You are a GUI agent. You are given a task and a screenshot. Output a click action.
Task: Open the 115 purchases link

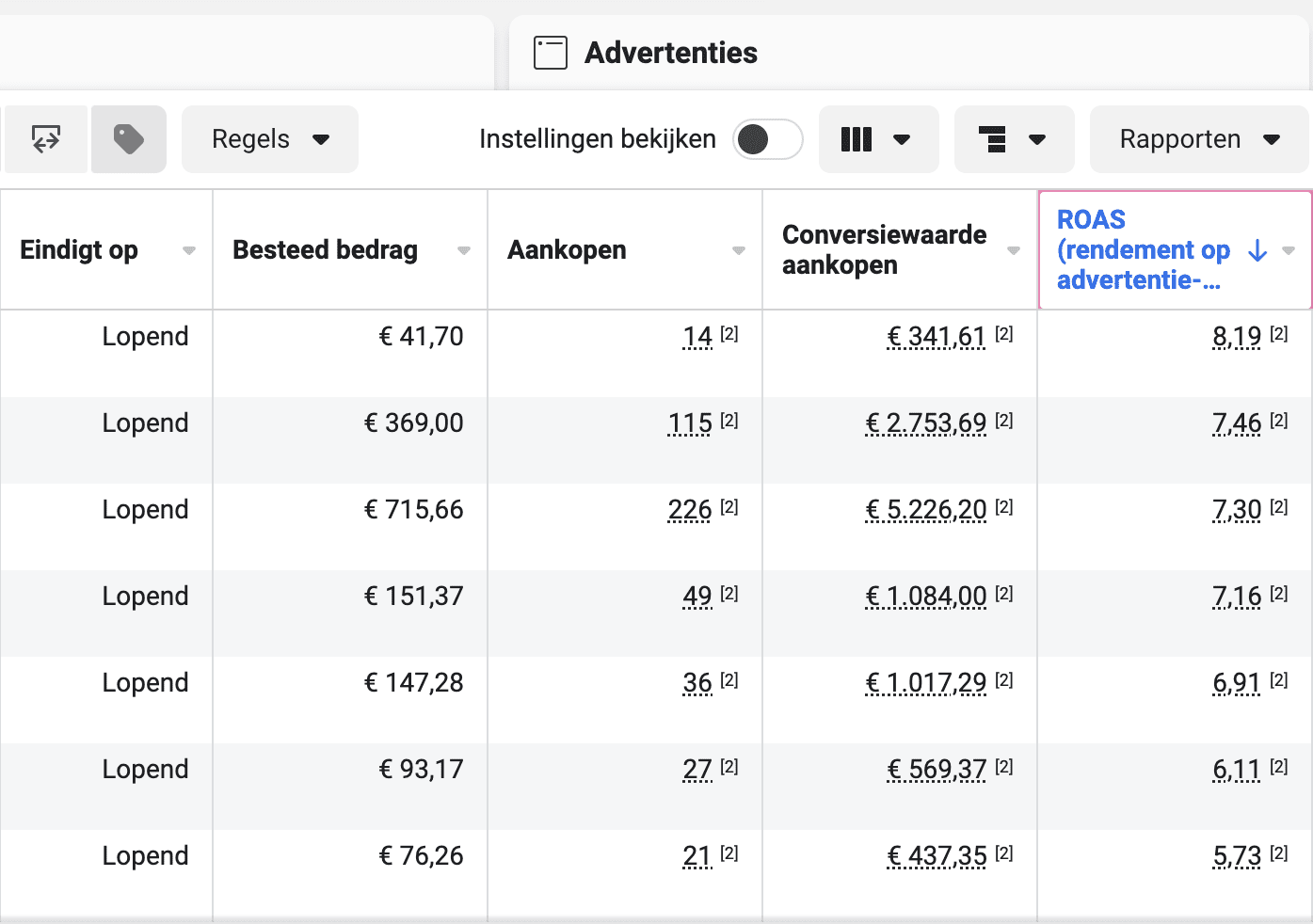(690, 423)
